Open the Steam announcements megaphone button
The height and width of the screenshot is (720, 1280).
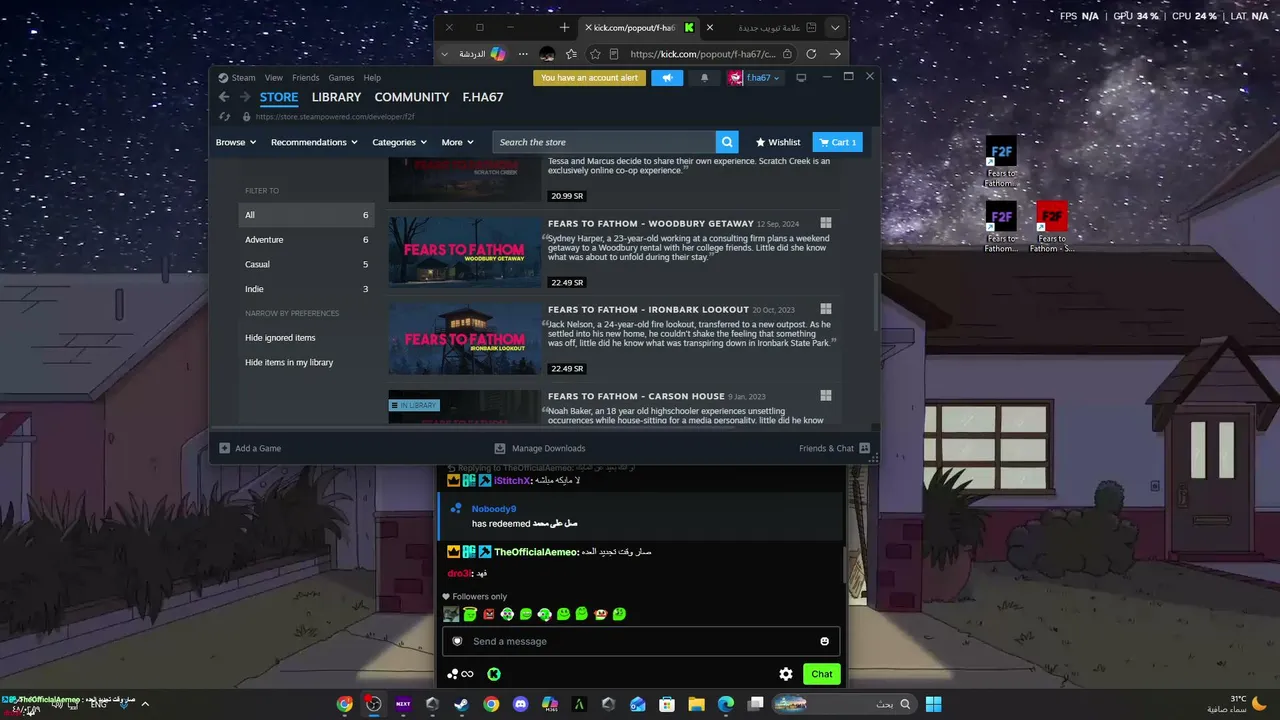[667, 78]
